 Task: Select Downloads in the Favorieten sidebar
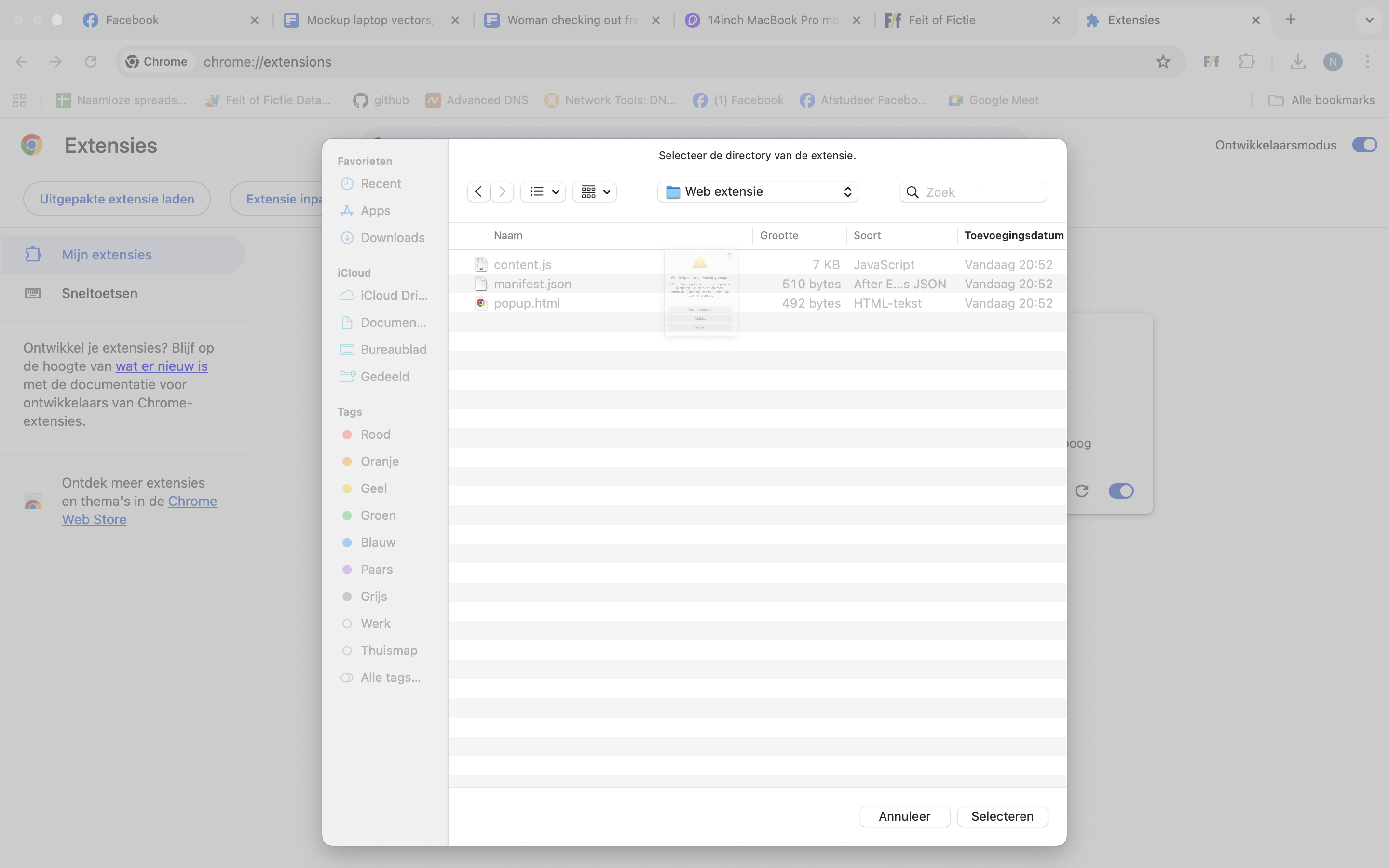click(x=392, y=238)
